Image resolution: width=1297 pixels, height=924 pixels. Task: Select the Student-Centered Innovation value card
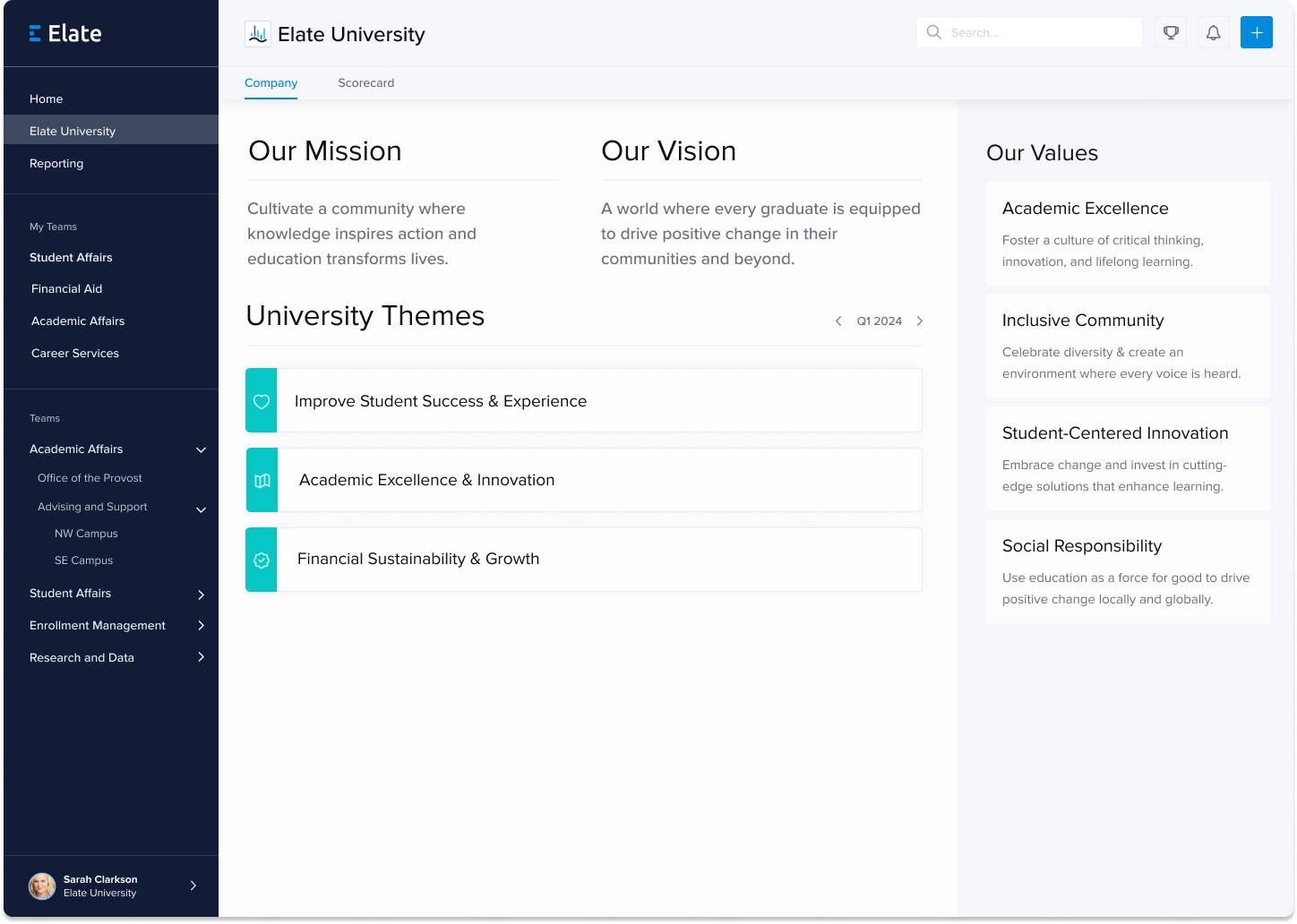(x=1128, y=458)
